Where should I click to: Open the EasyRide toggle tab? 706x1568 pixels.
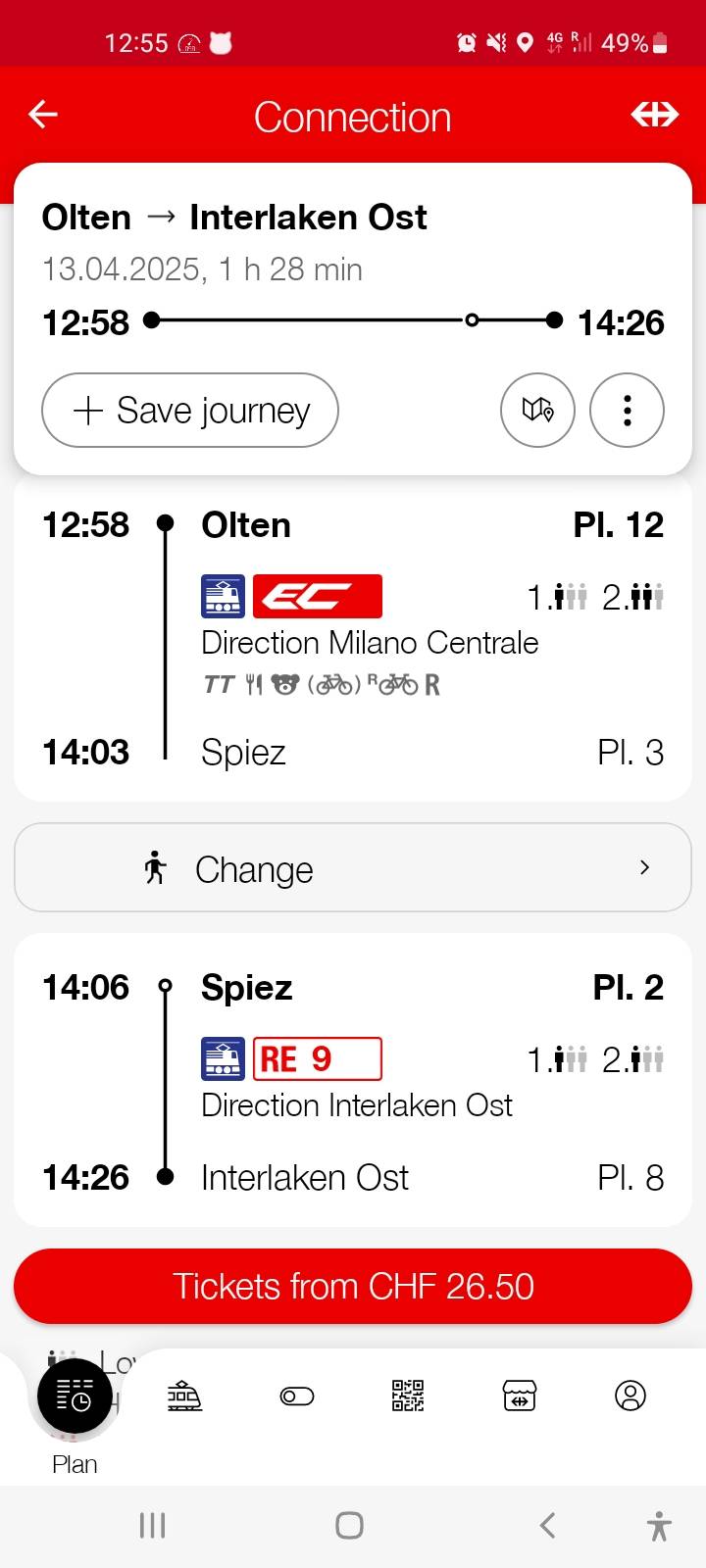pyautogui.click(x=296, y=1396)
